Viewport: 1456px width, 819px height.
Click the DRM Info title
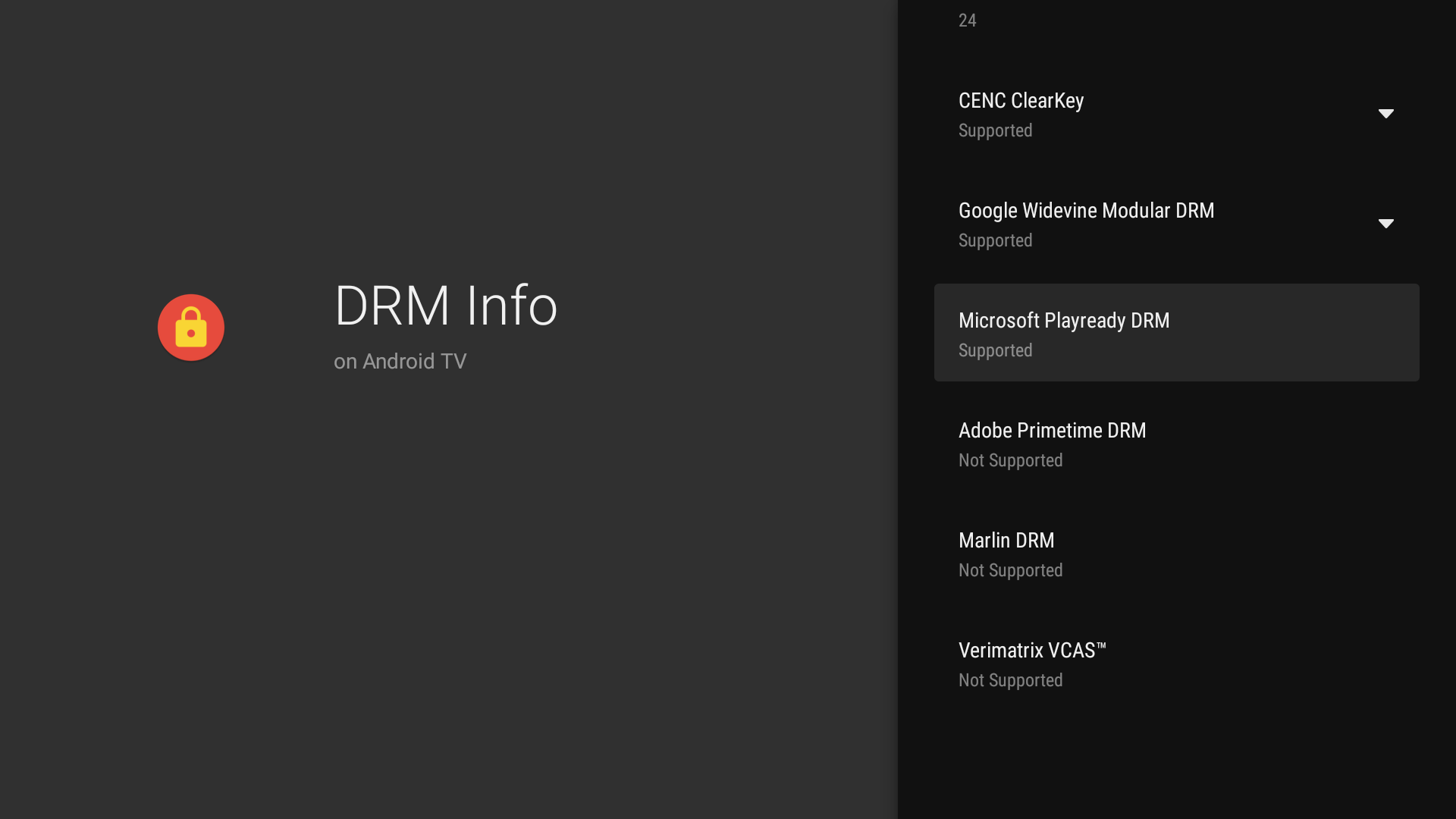tap(446, 306)
